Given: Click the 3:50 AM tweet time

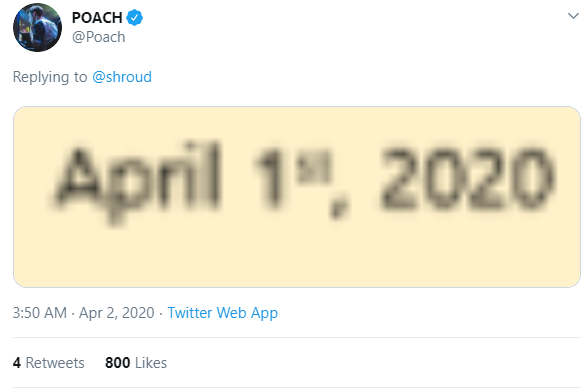Looking at the screenshot, I should coord(40,313).
